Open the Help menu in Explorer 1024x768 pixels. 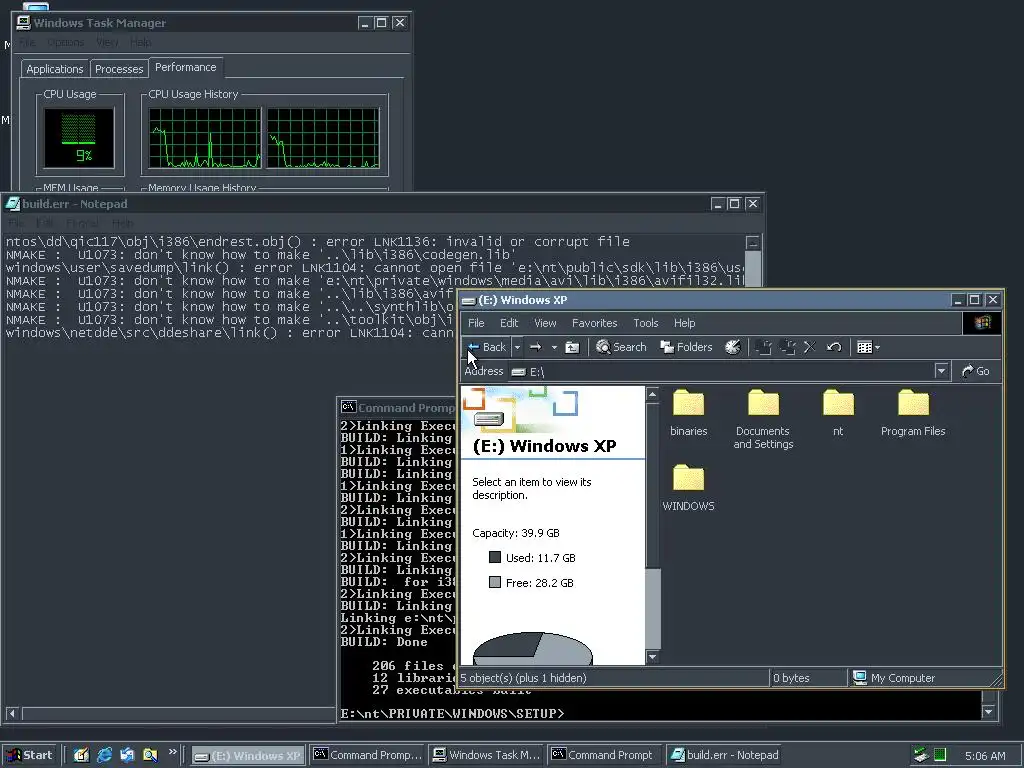point(684,323)
